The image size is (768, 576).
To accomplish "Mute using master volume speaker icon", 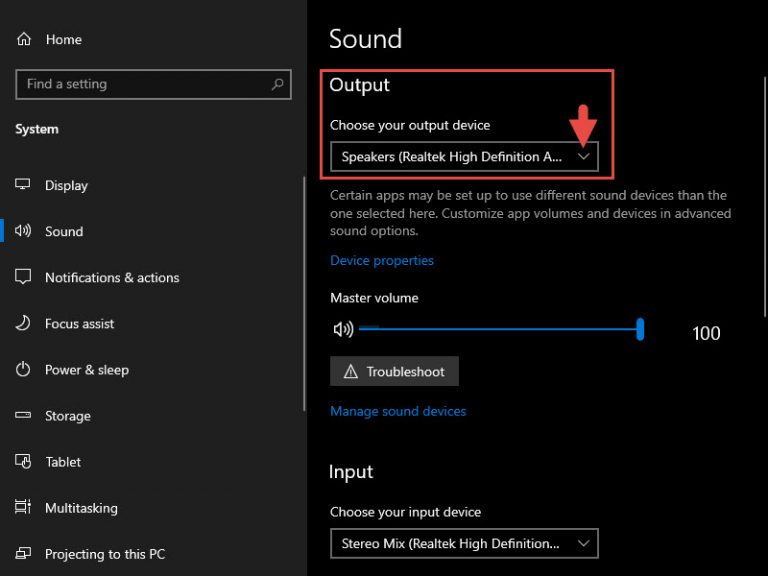I will click(x=343, y=329).
